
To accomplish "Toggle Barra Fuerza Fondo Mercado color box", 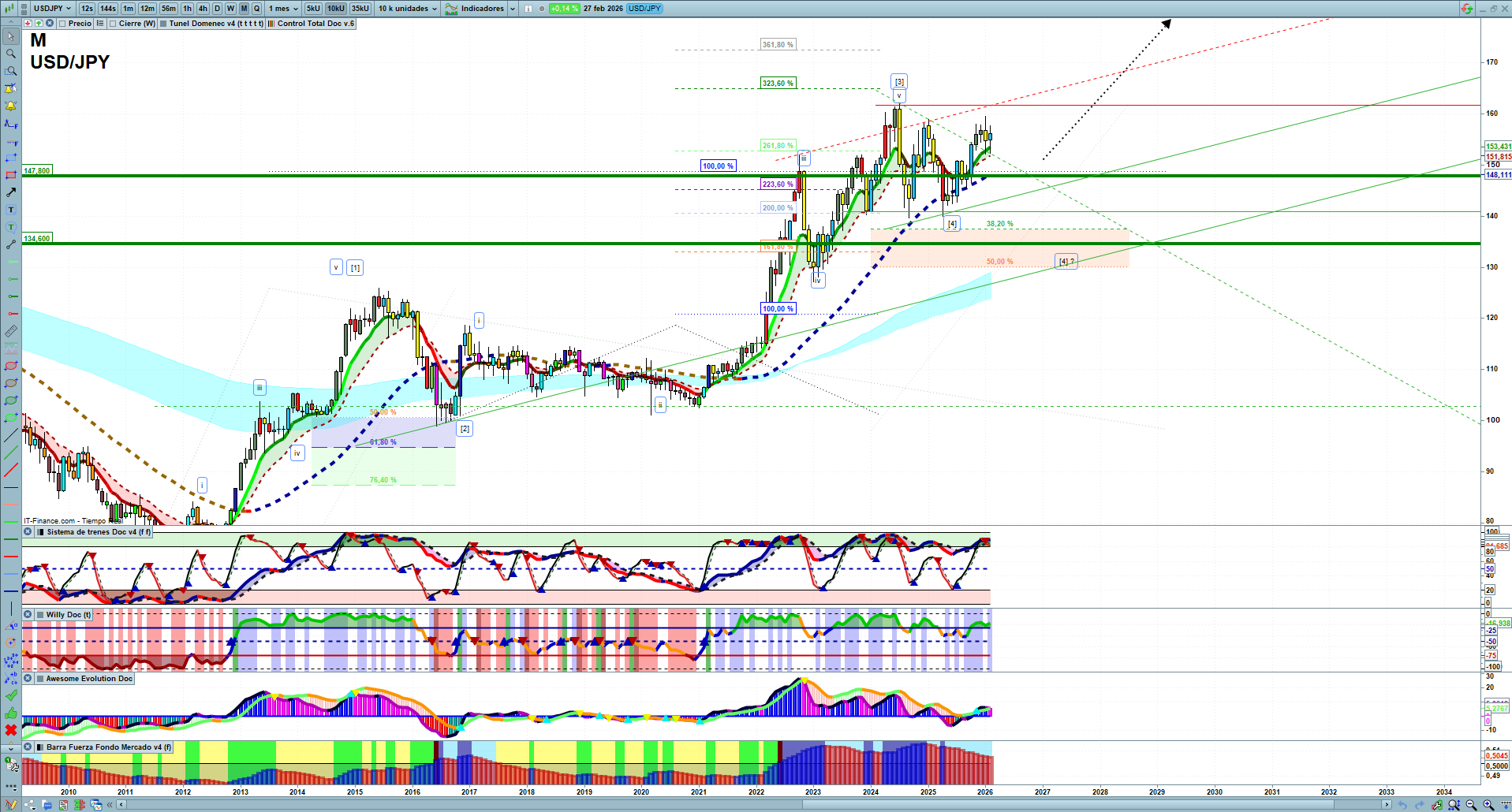I will tap(40, 747).
